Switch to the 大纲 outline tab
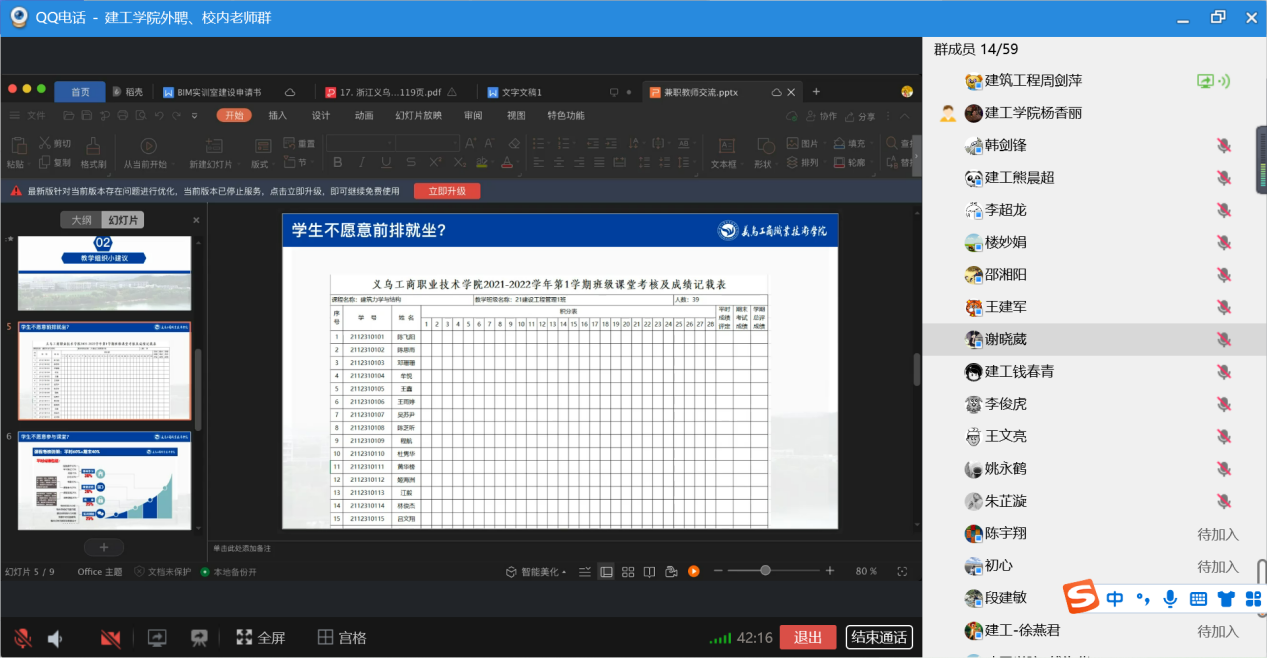The image size is (1267, 658). (79, 220)
